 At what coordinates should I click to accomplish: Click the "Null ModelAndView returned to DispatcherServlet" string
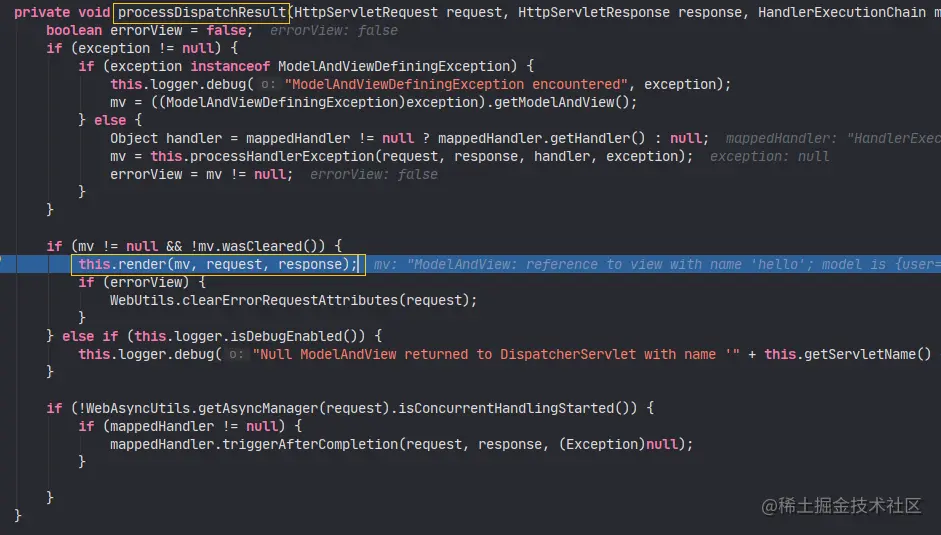[496, 354]
